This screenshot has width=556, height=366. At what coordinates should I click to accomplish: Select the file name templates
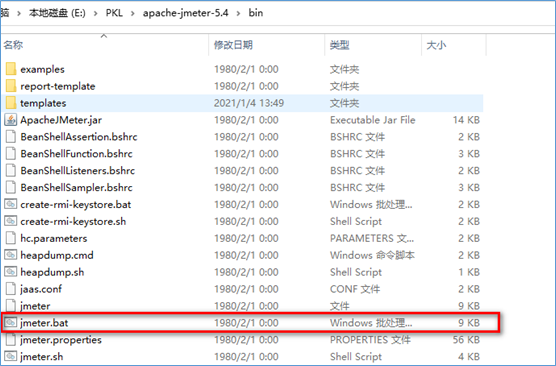pyautogui.click(x=43, y=103)
